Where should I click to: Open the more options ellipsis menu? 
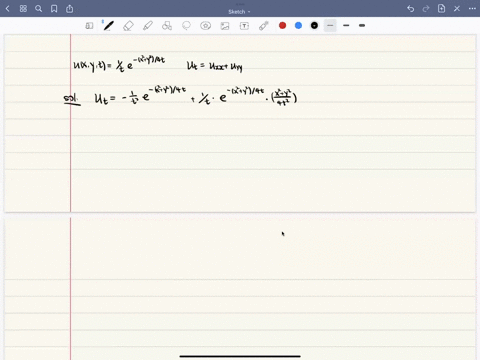click(x=472, y=9)
